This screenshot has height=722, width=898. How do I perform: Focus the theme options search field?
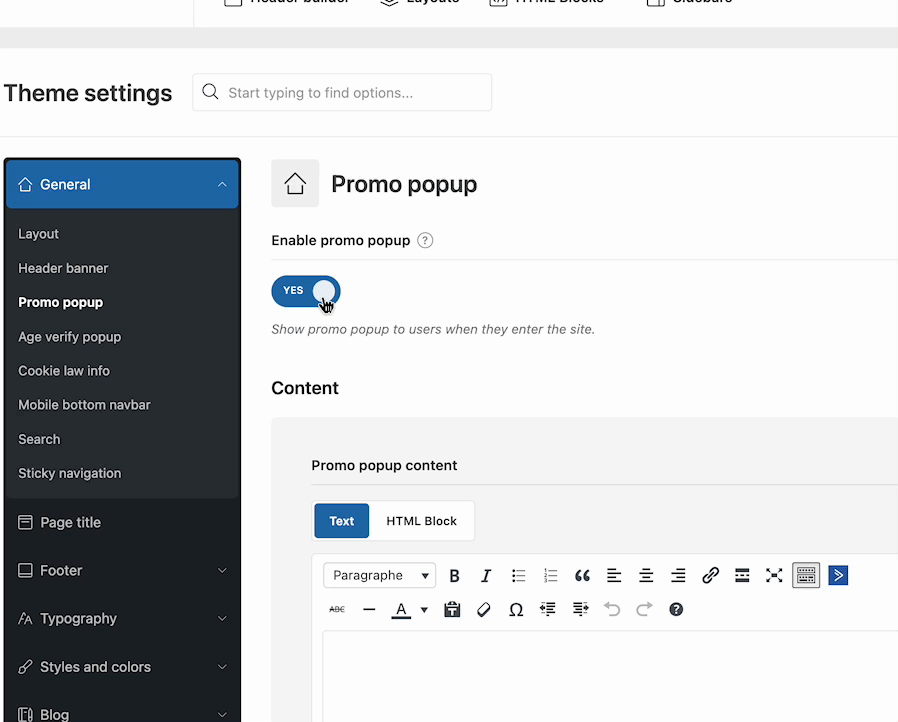[342, 92]
